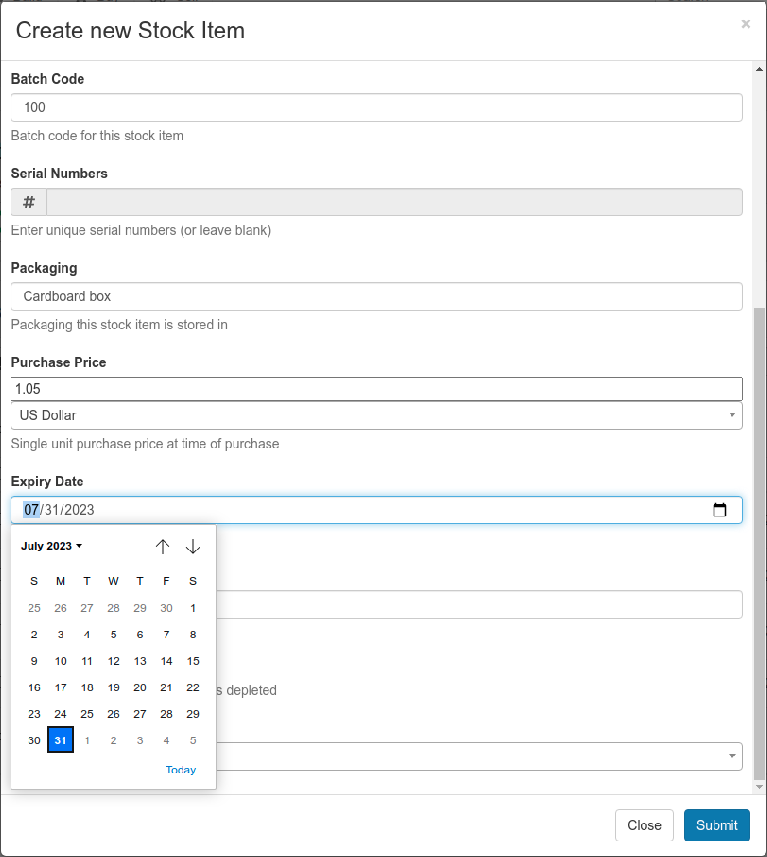
Task: Expand the July 2023 month selector
Action: click(52, 546)
